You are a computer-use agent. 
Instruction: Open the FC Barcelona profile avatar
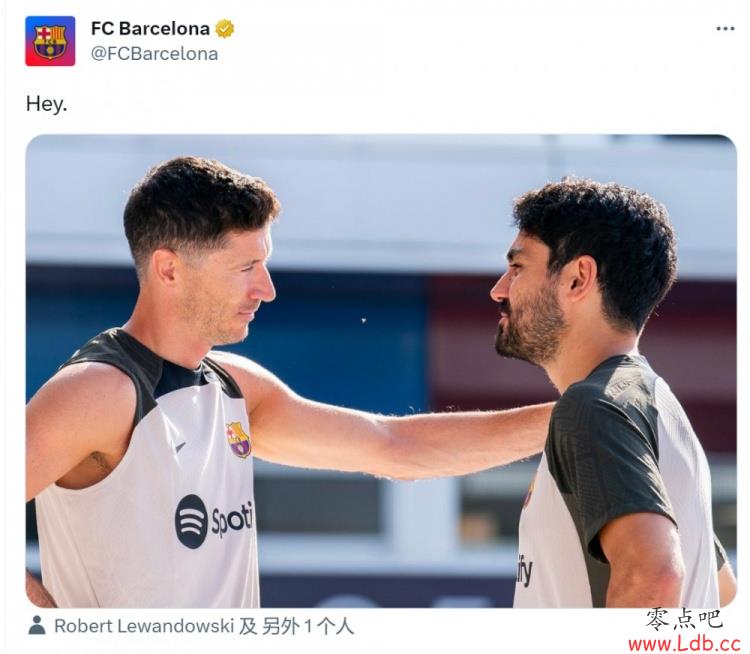[50, 41]
